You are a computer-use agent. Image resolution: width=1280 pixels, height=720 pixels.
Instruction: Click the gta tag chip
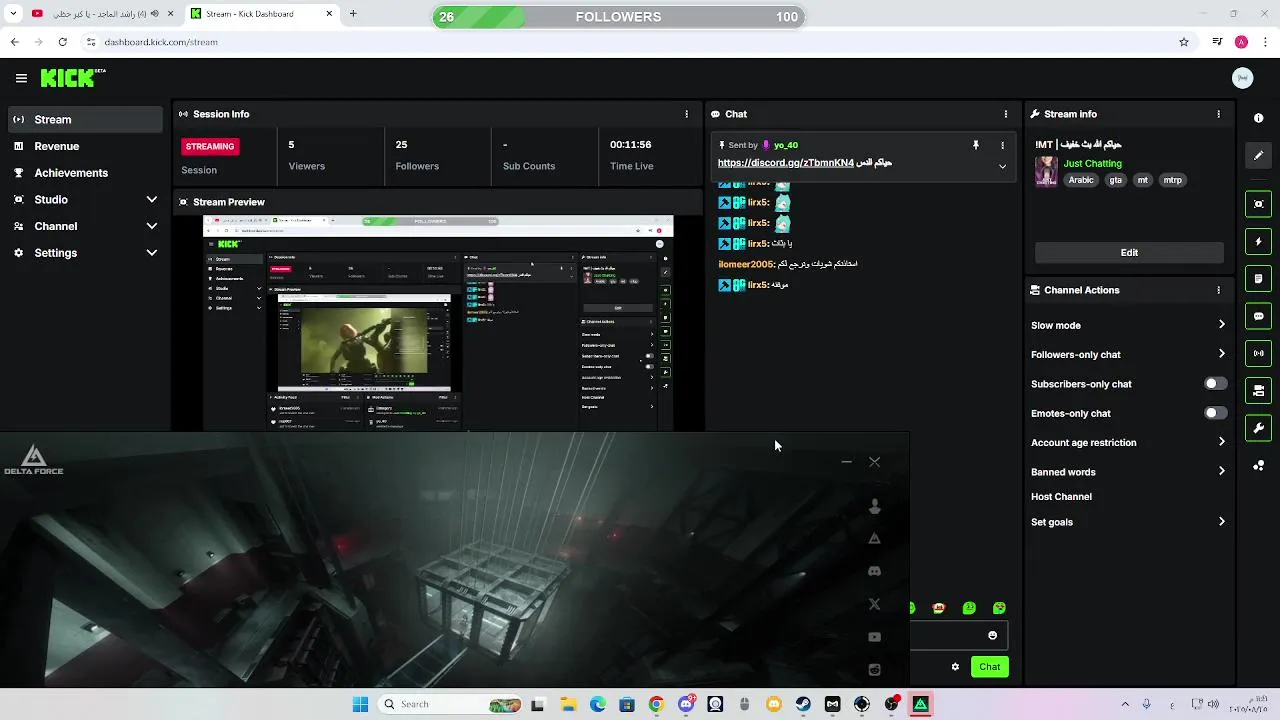pos(1115,180)
